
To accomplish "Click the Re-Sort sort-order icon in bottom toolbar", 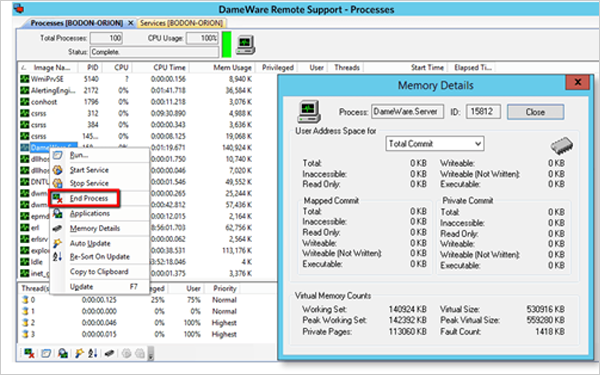I will (x=93, y=353).
